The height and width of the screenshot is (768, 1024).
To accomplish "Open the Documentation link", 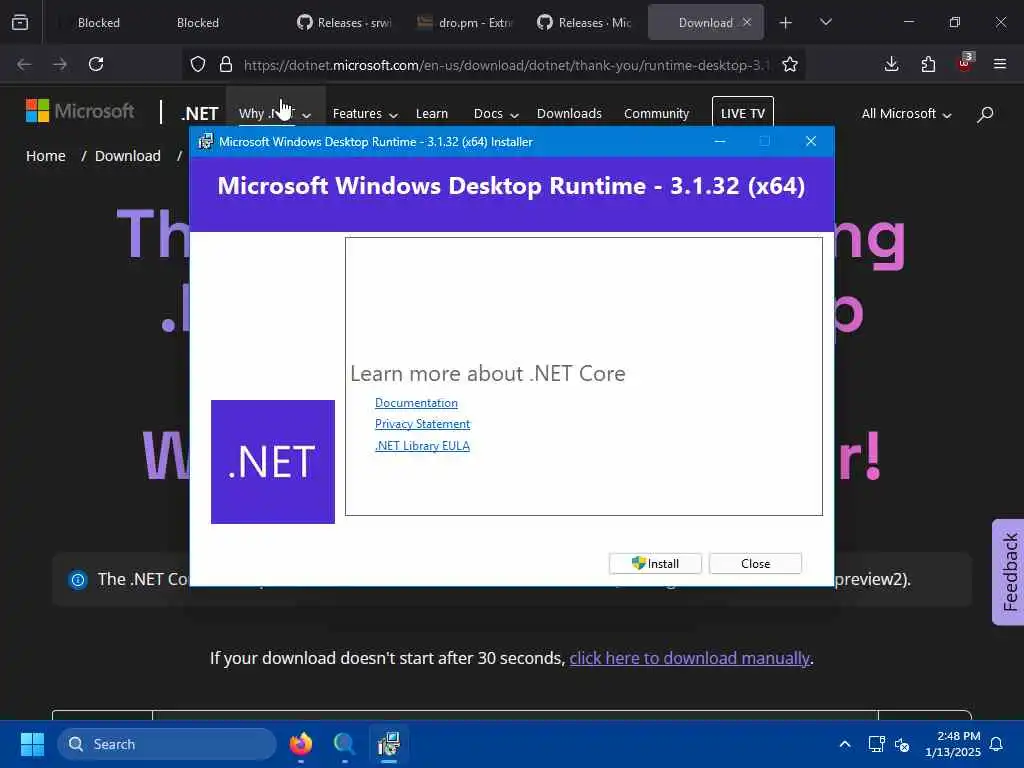I will pyautogui.click(x=416, y=403).
